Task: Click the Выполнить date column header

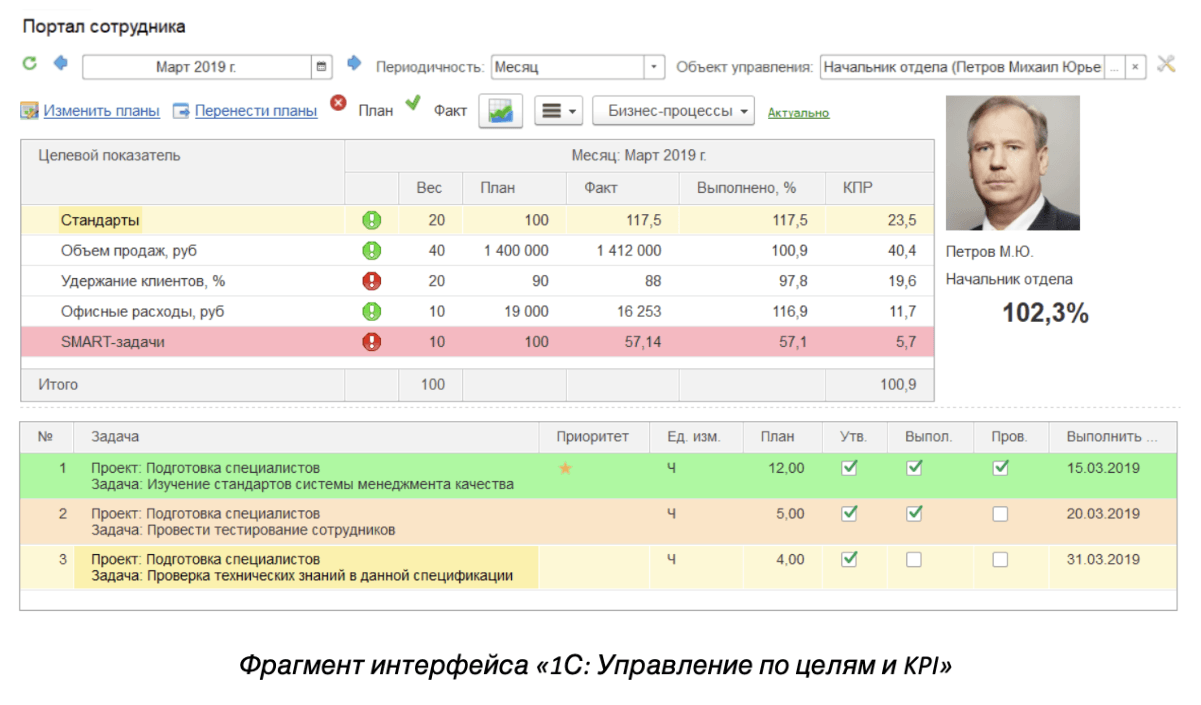Action: [1111, 437]
